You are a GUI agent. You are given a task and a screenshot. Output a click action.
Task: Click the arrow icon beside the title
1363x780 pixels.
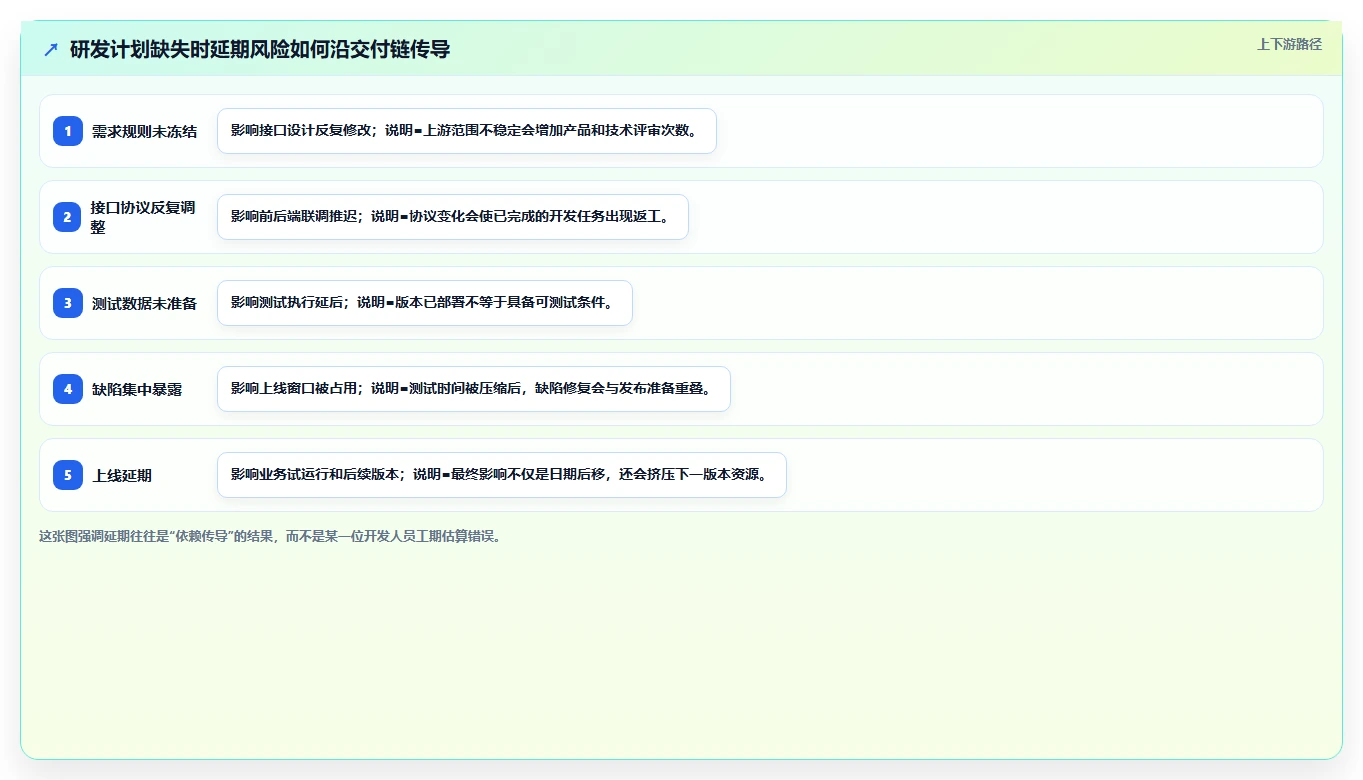(51, 49)
